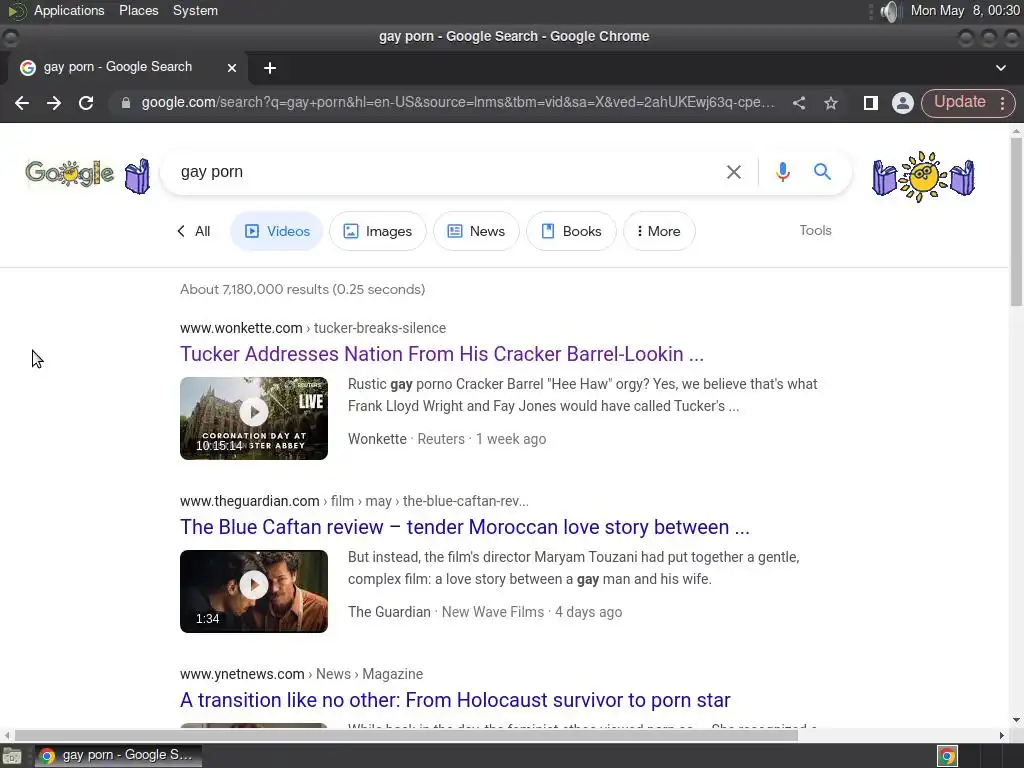Expand the tab search dropdown
Viewport: 1024px width, 768px height.
pos(1000,68)
